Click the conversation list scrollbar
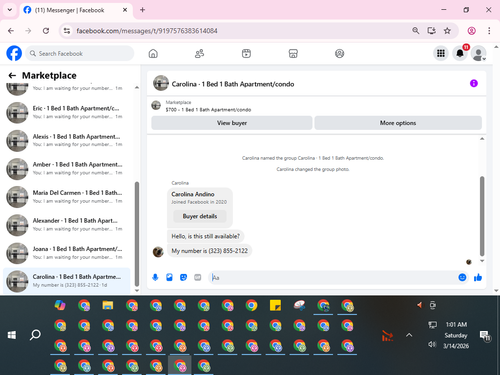The image size is (500, 375). (137, 234)
